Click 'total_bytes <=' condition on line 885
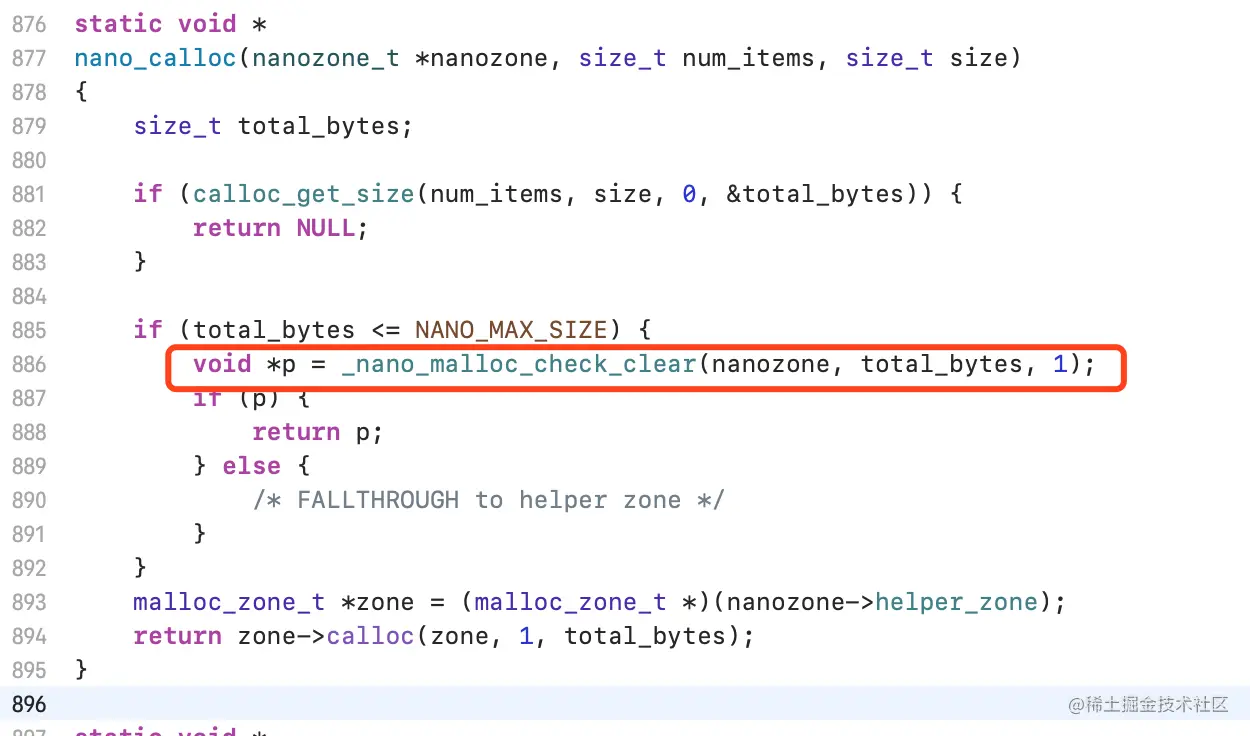The image size is (1250, 736). [x=296, y=330]
